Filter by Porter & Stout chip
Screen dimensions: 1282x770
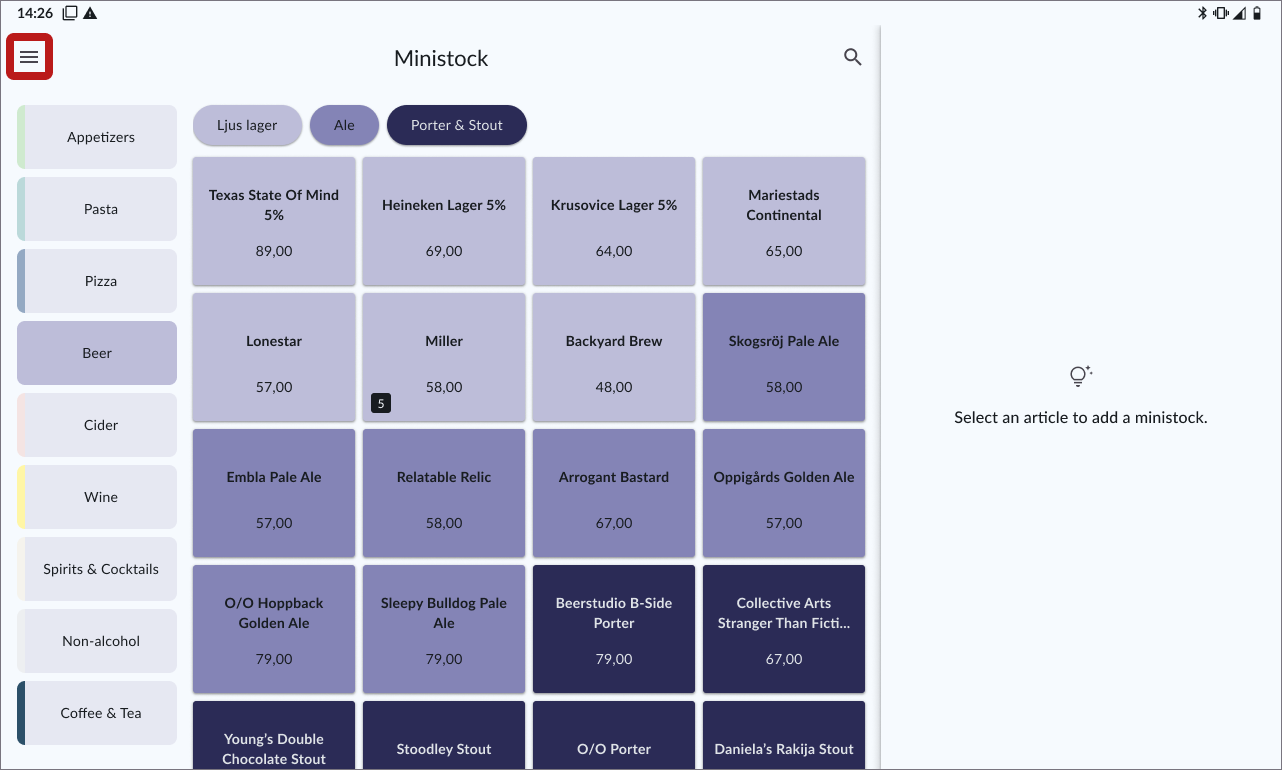(457, 125)
